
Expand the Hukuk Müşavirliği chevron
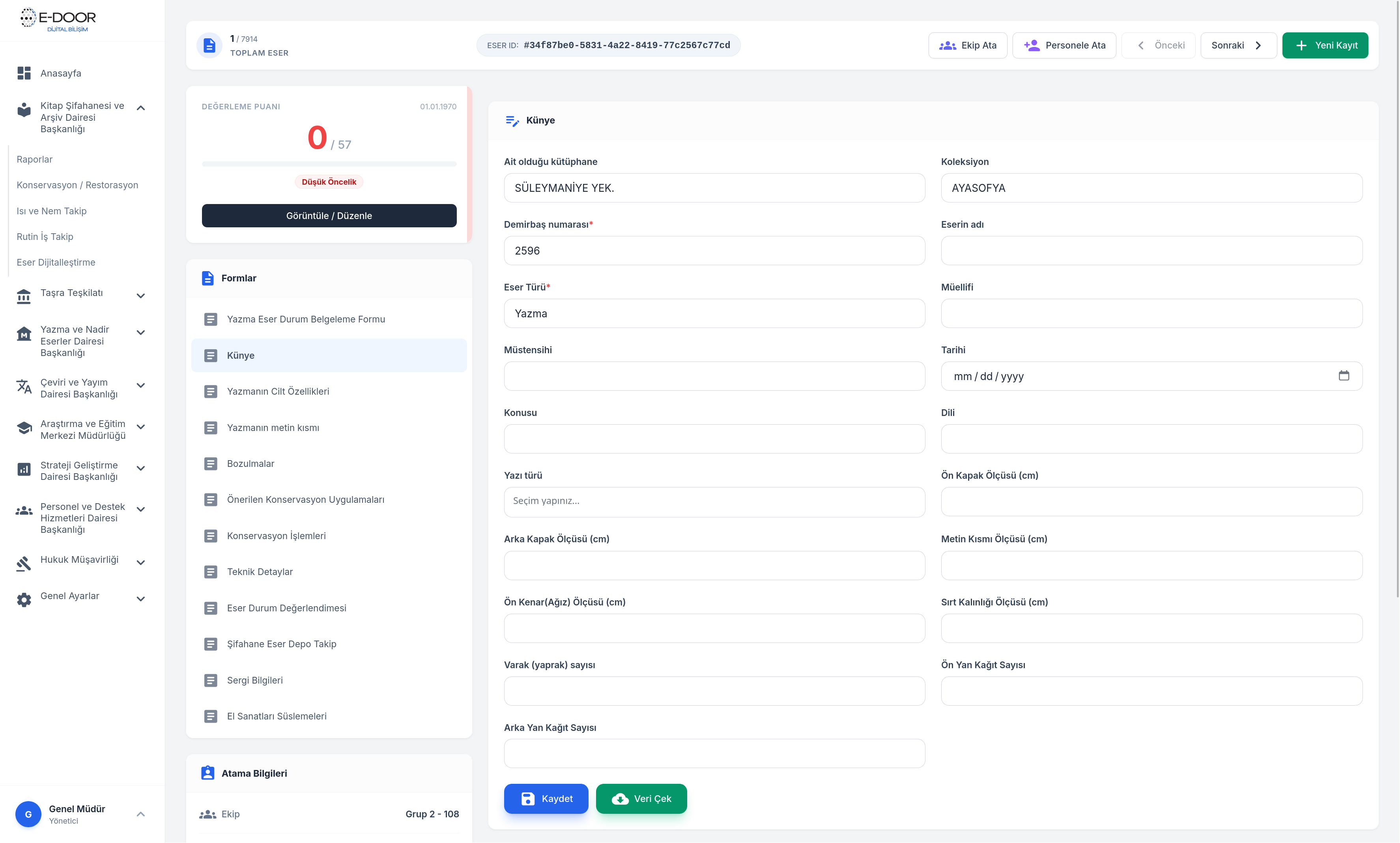pos(141,563)
